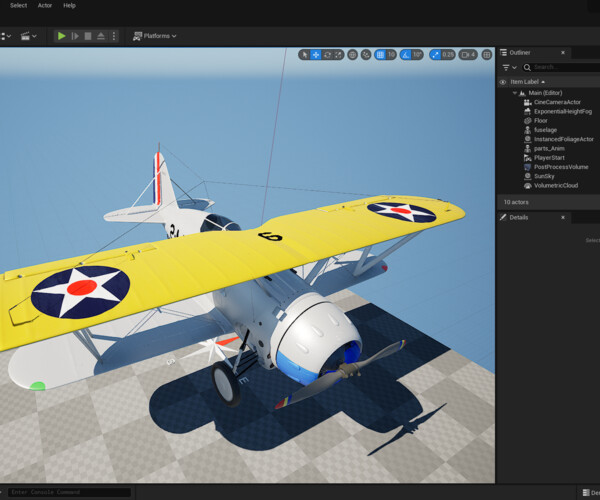Image resolution: width=600 pixels, height=500 pixels.
Task: Sort by Item Label column header
Action: point(527,82)
